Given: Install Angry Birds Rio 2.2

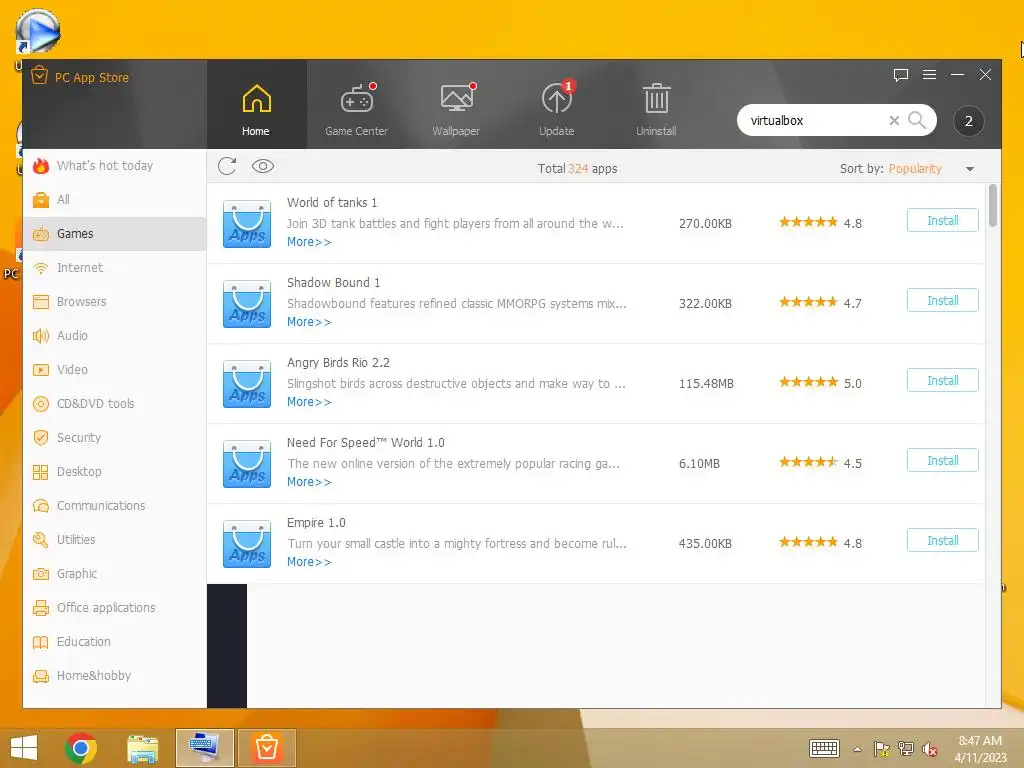Looking at the screenshot, I should click(942, 381).
